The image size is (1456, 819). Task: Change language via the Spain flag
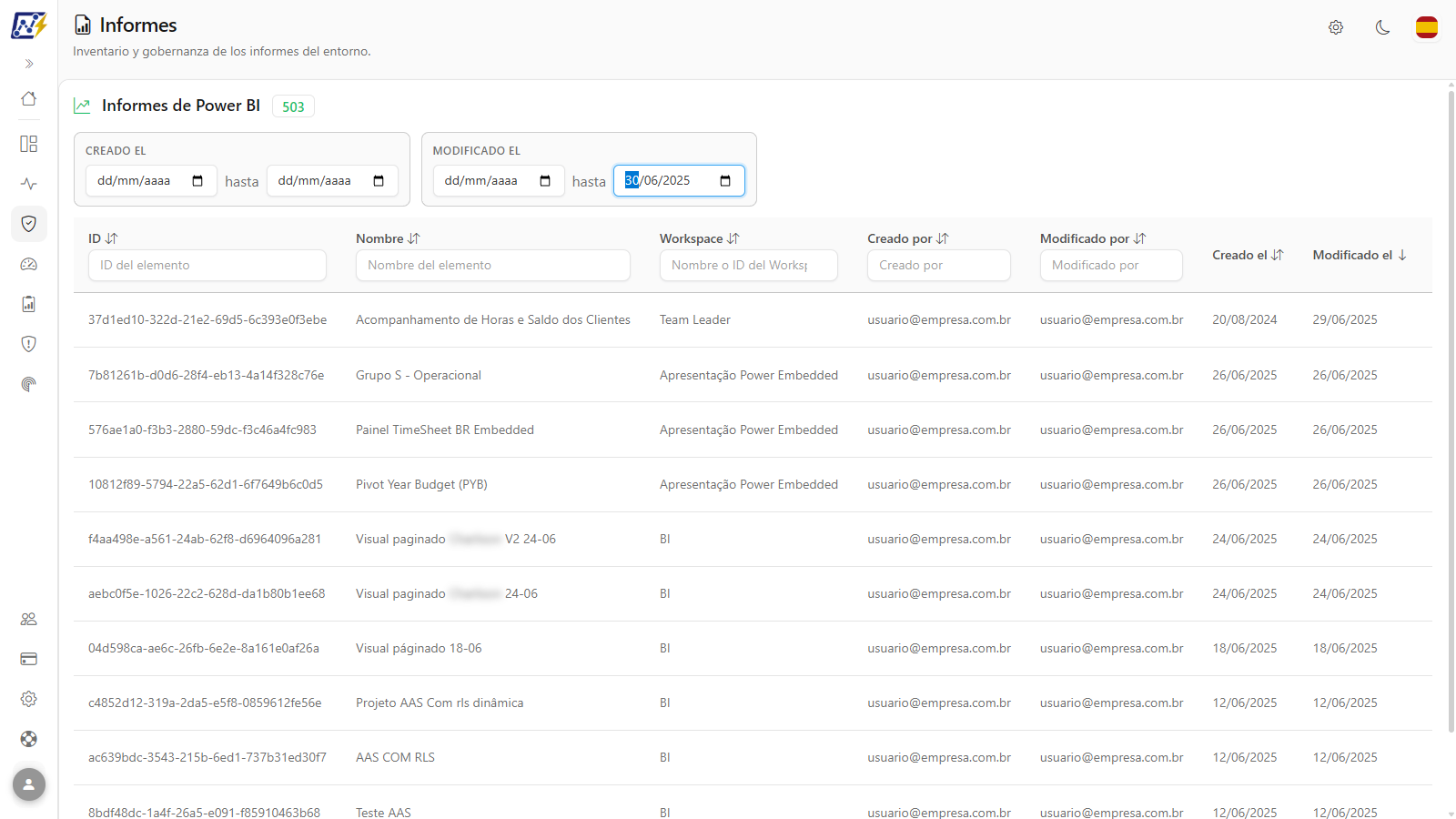click(x=1427, y=27)
